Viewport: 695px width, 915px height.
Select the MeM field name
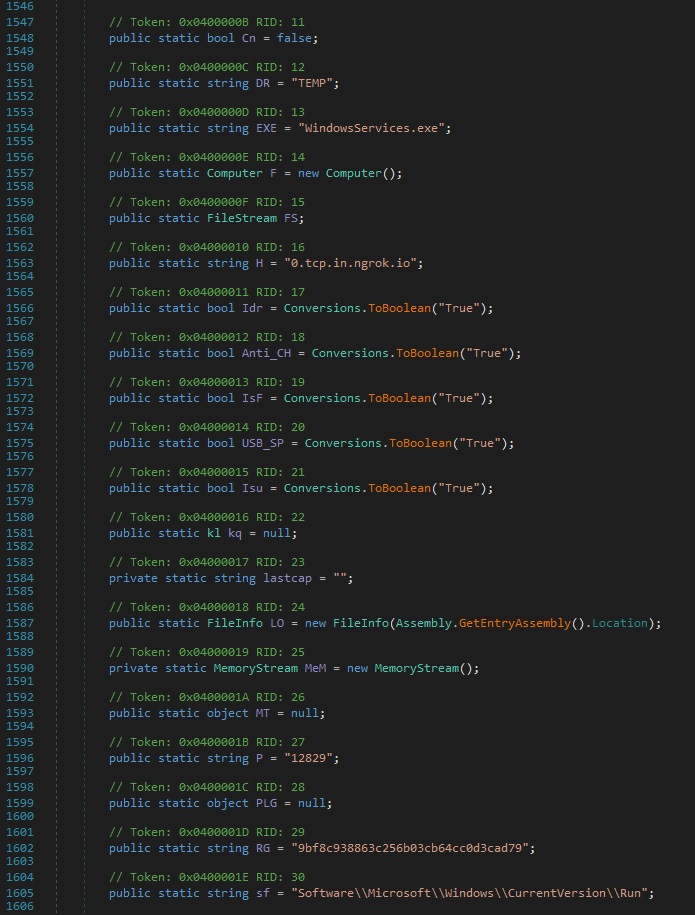(x=315, y=668)
